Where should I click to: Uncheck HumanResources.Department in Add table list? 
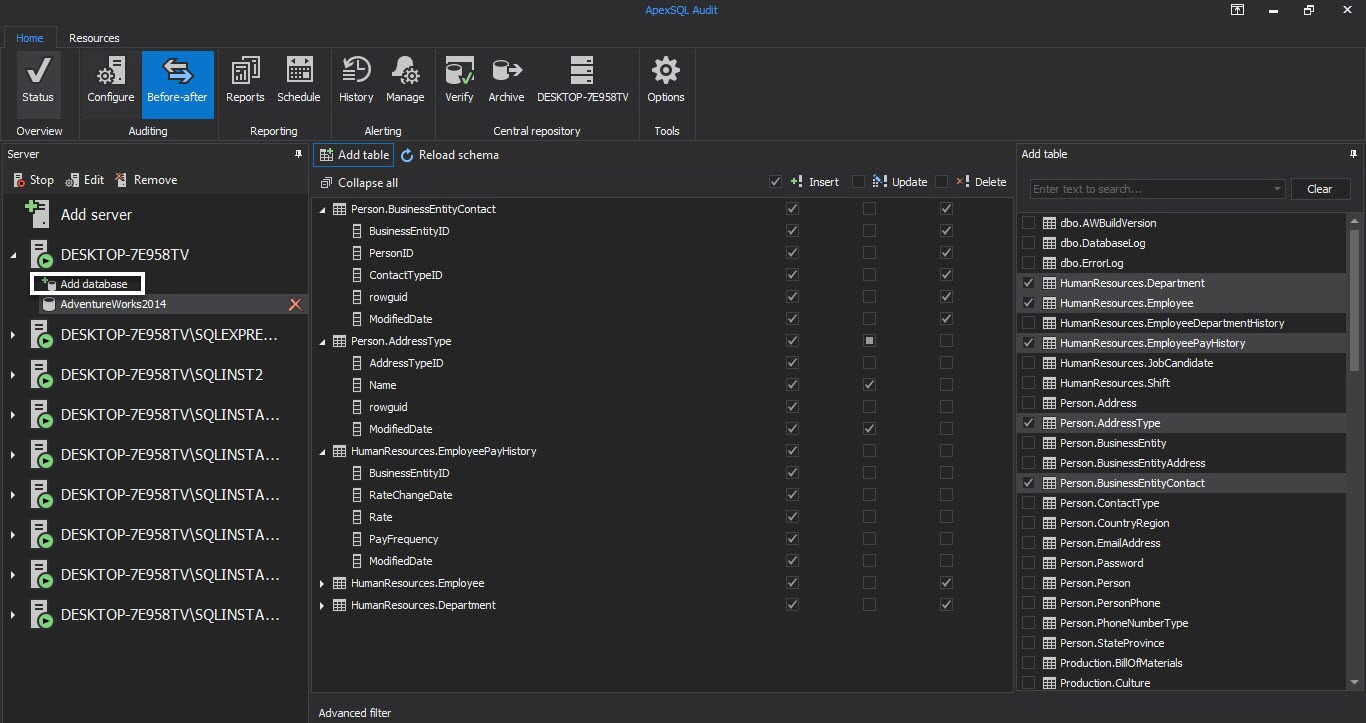coord(1029,283)
